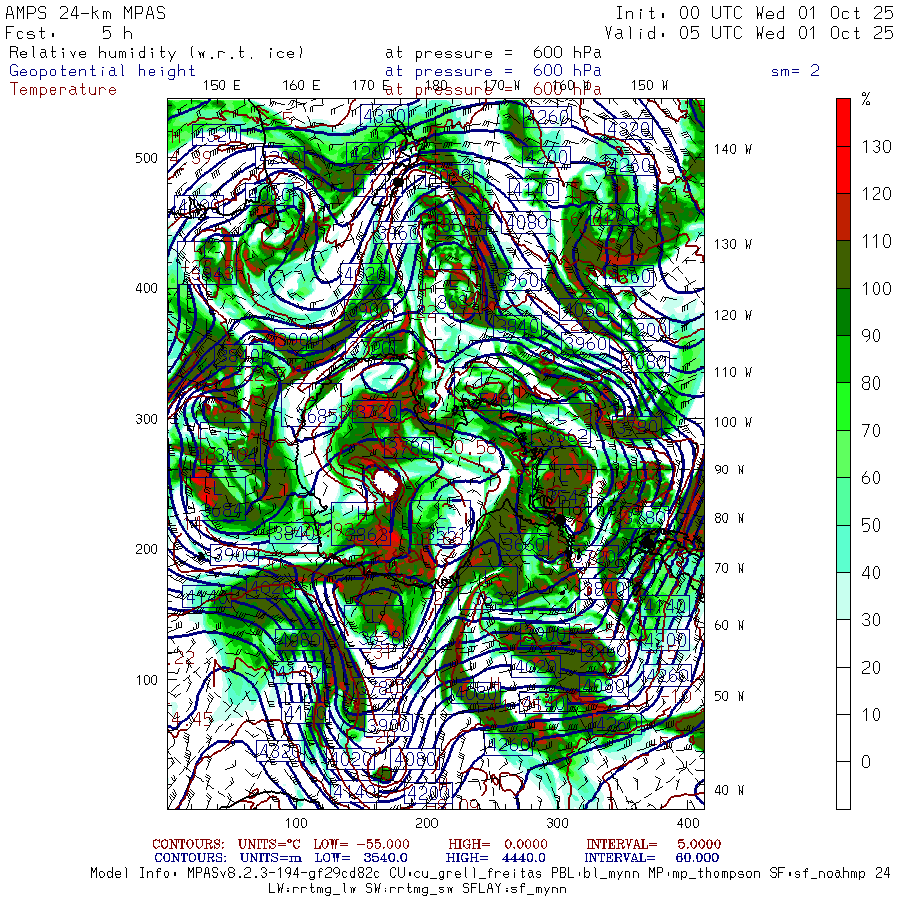The width and height of the screenshot is (900, 900).
Task: Click the blue INTERVAL= 60.000 legend value
Action: [x=652, y=858]
